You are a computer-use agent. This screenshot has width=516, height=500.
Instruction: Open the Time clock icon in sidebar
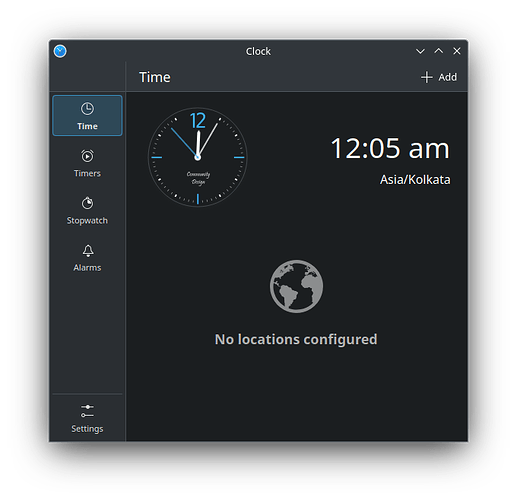tap(87, 109)
